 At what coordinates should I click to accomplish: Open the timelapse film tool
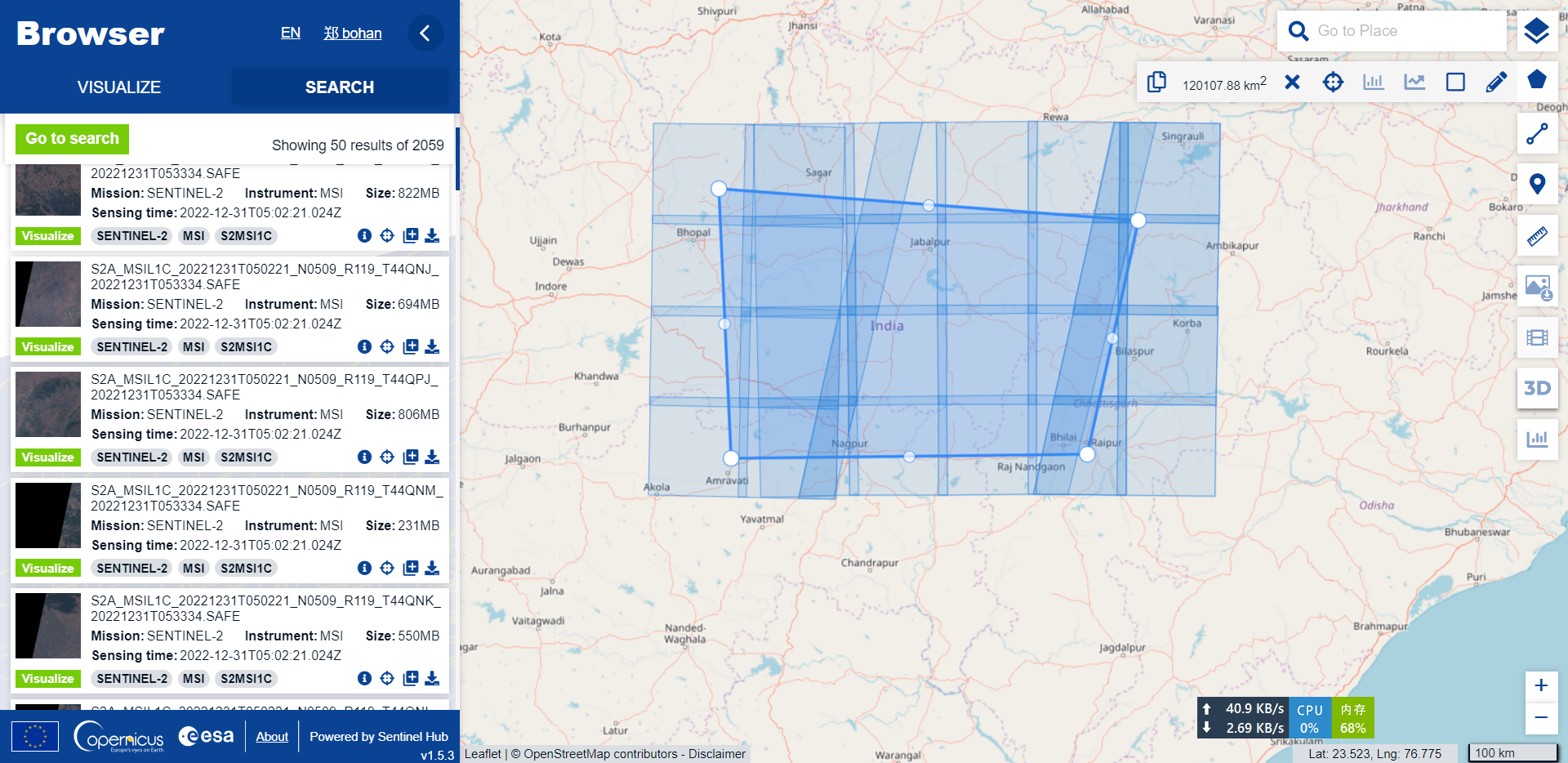click(x=1537, y=337)
